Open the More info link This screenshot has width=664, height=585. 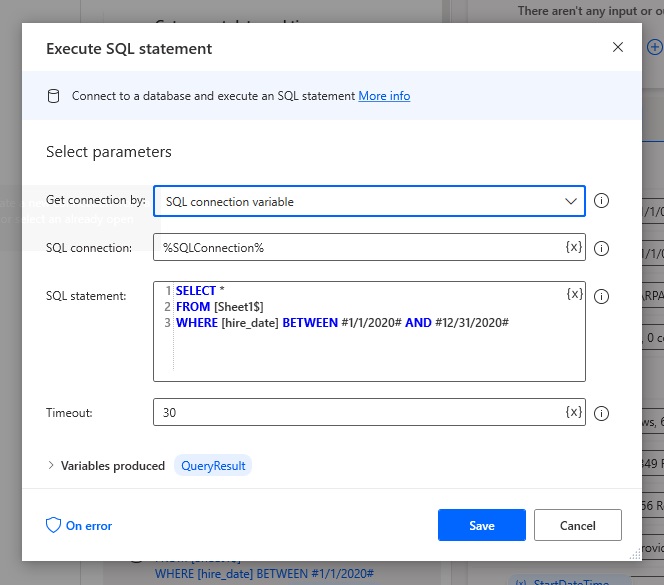384,96
